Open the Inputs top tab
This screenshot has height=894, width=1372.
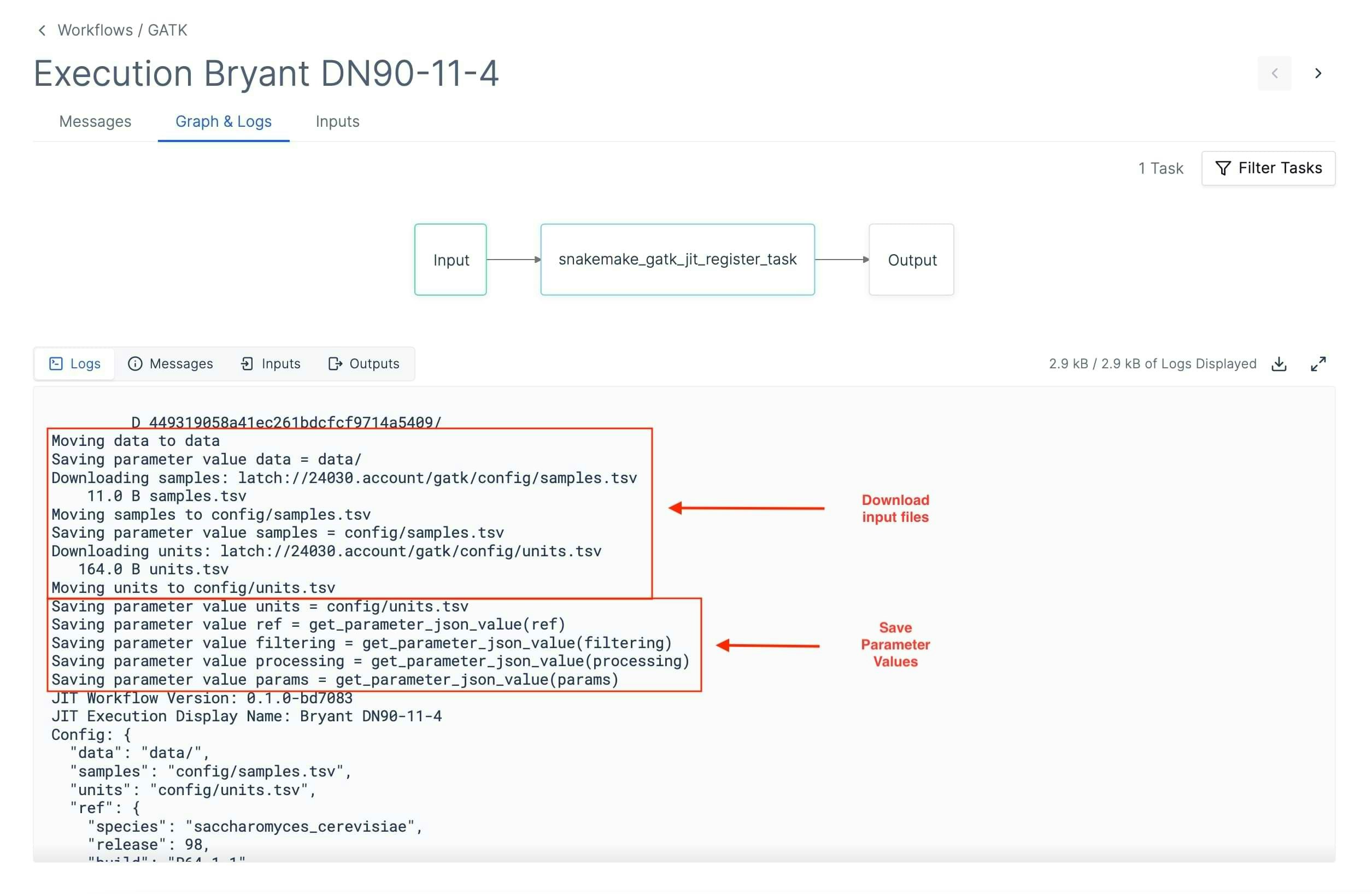(337, 122)
